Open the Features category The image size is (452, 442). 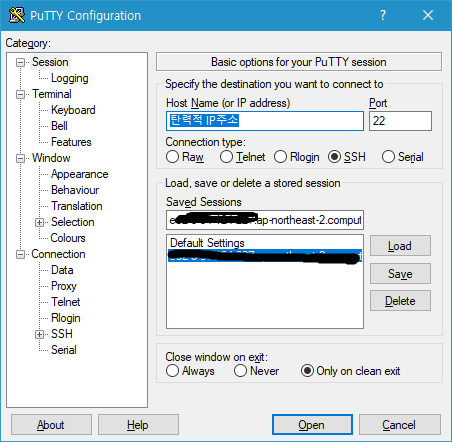(x=71, y=142)
